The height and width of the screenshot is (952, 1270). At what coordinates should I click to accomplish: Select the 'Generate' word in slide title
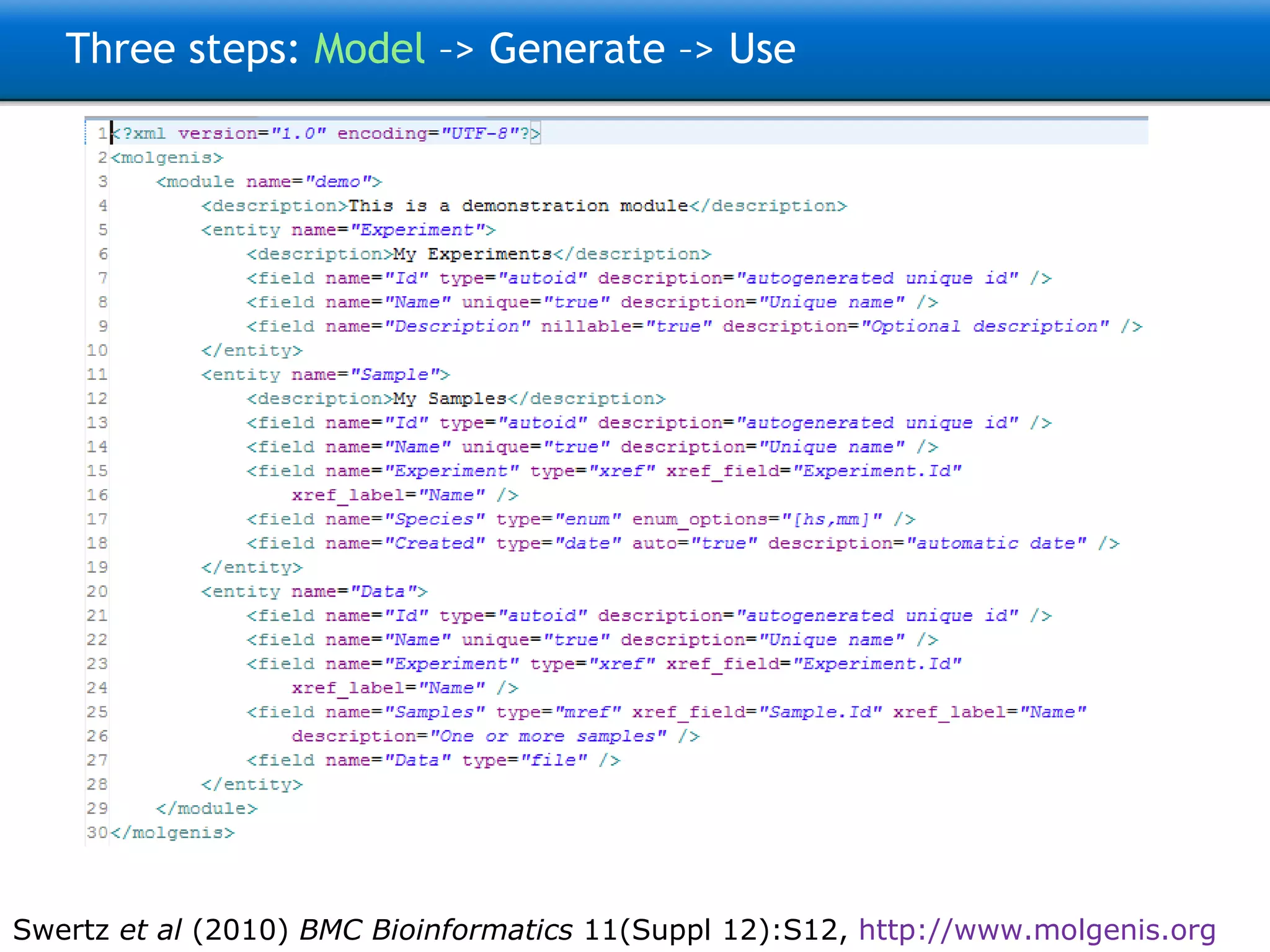[x=577, y=49]
